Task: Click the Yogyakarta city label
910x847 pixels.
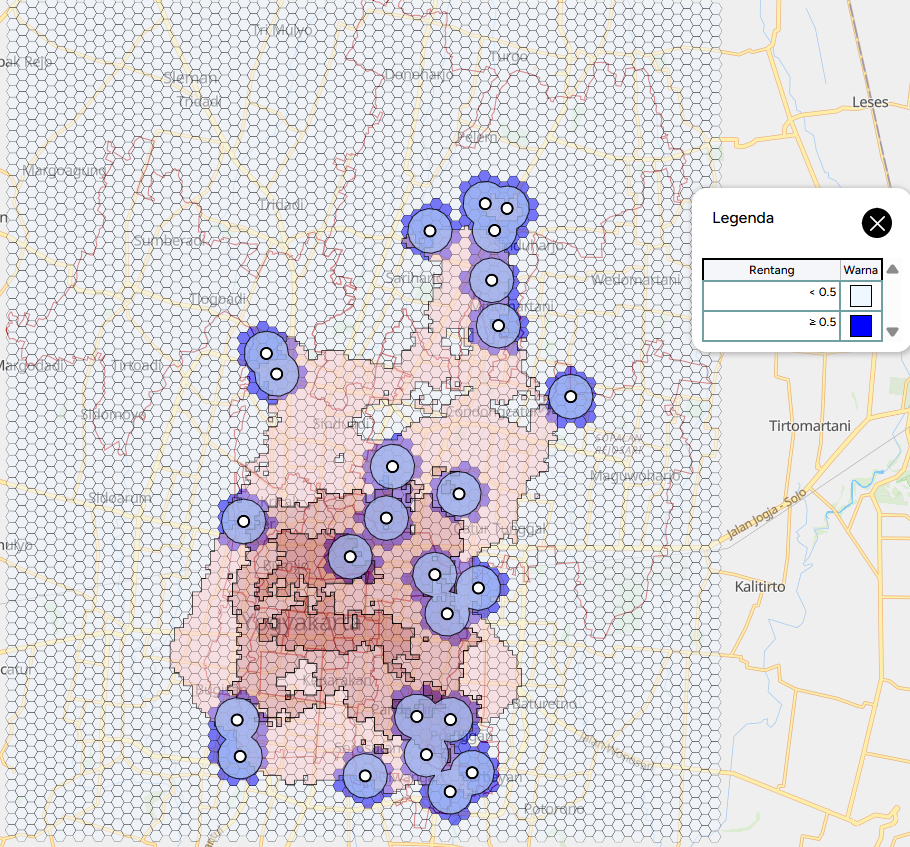Action: [301, 624]
